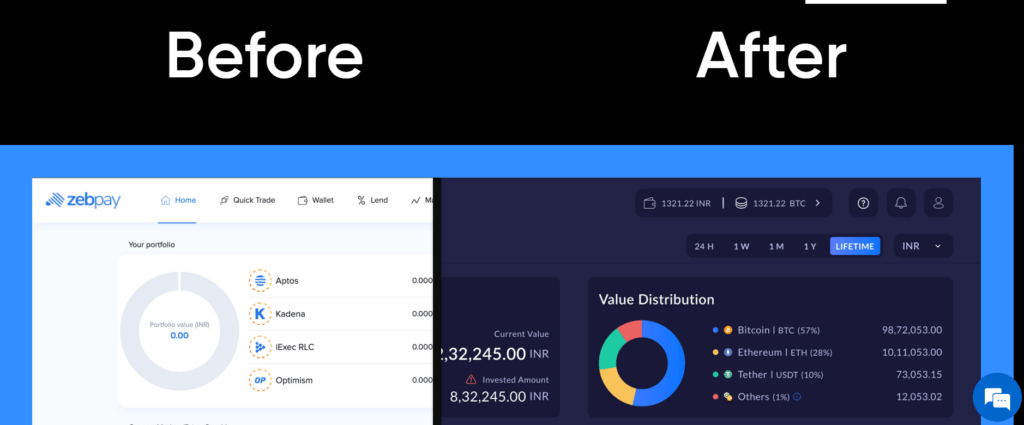Viewport: 1024px width, 425px height.
Task: Open the help question mark icon
Action: pos(863,203)
